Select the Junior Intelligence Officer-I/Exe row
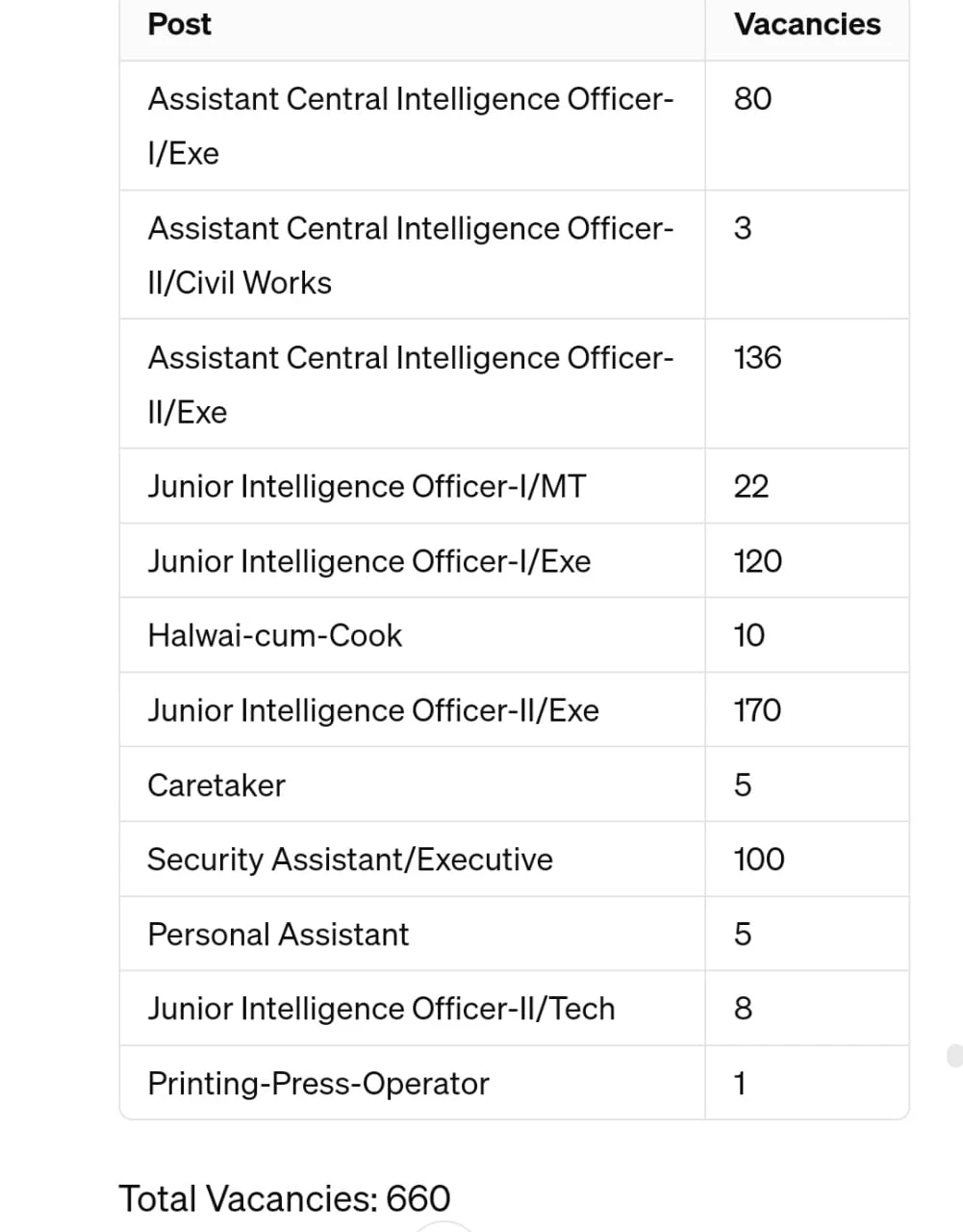 coord(368,561)
